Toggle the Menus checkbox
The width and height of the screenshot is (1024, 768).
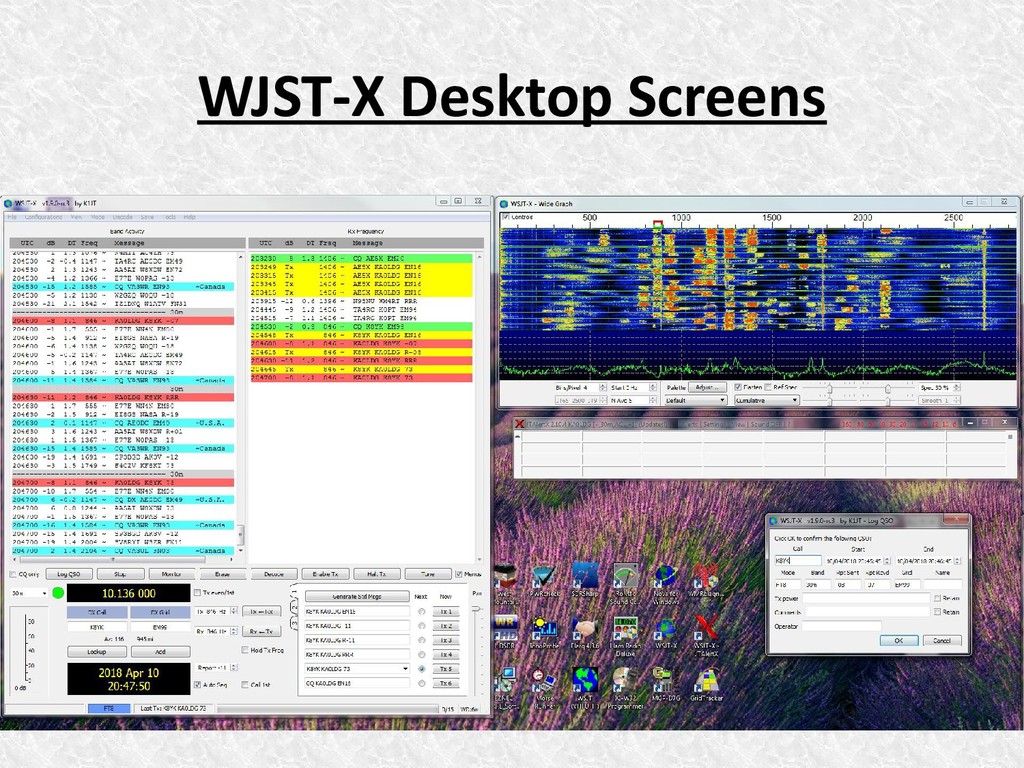(x=458, y=575)
